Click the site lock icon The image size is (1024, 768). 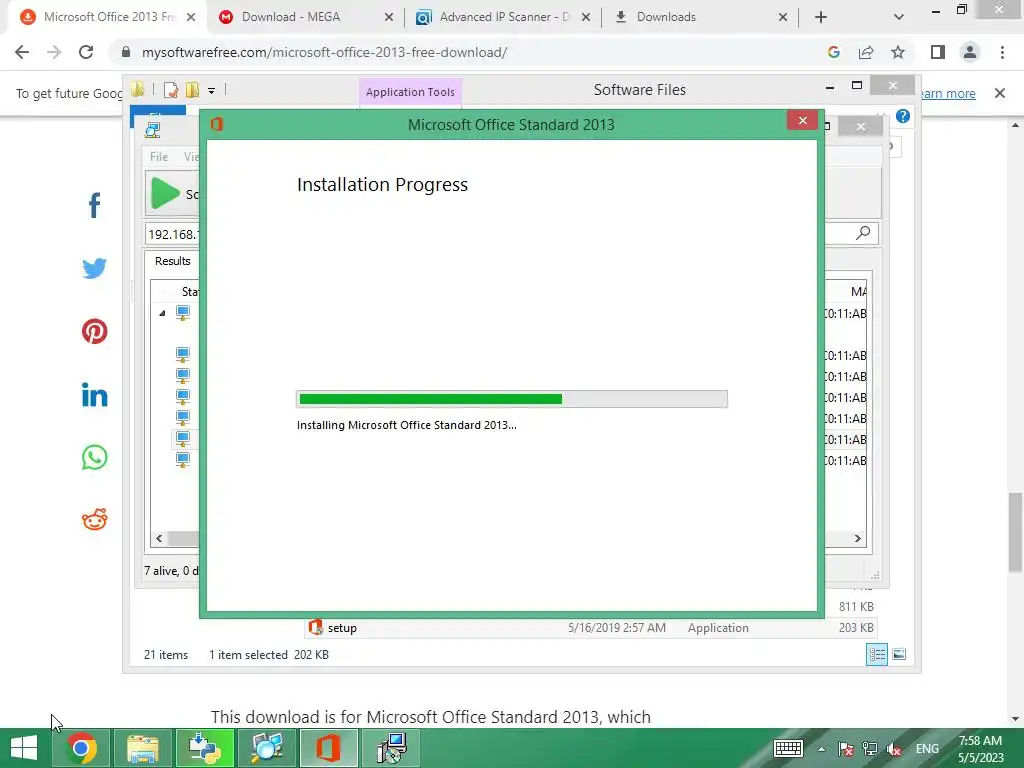click(126, 52)
